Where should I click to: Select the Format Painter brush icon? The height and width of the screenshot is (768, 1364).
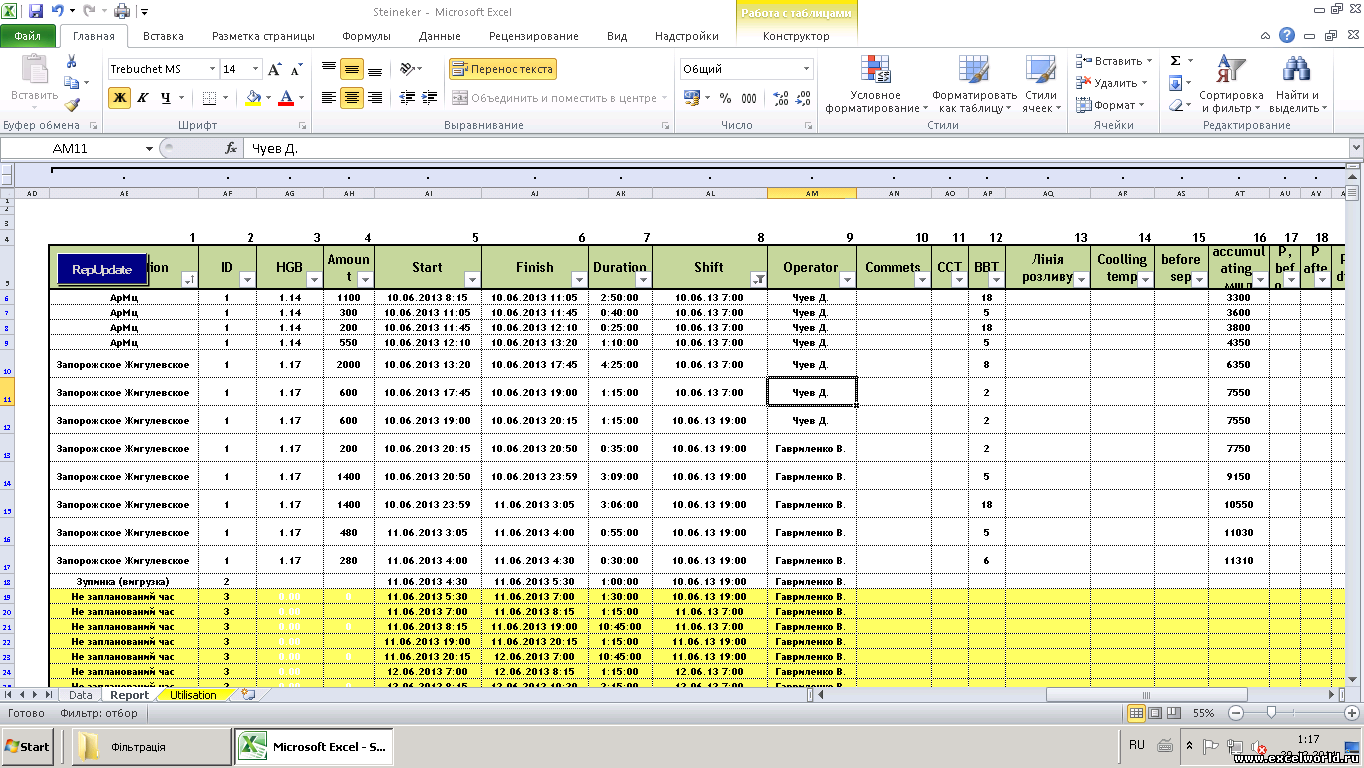(71, 105)
